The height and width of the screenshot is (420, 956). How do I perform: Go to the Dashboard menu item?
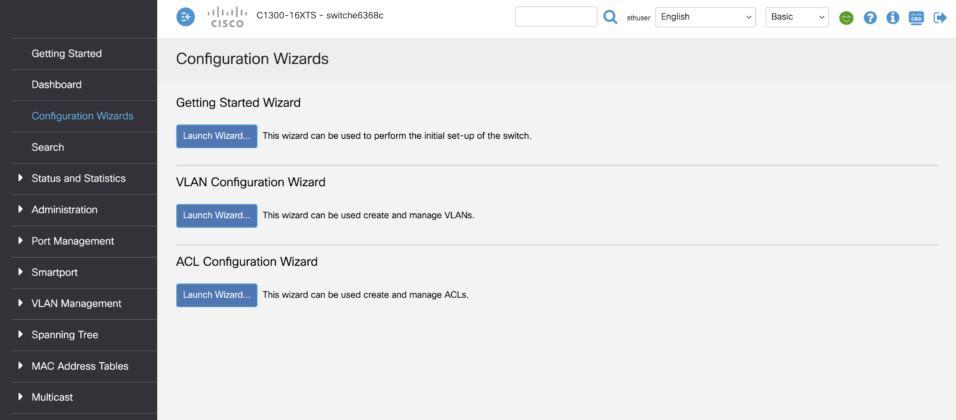56,85
